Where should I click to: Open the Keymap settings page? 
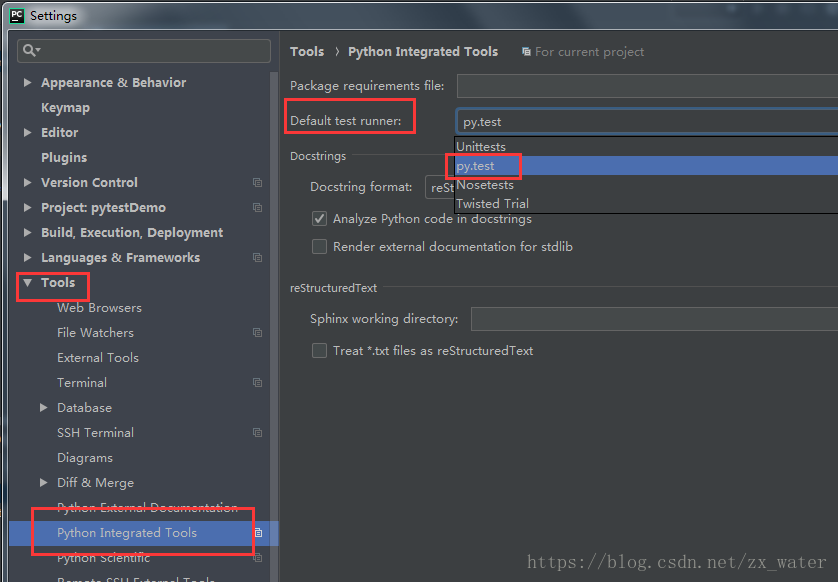65,107
